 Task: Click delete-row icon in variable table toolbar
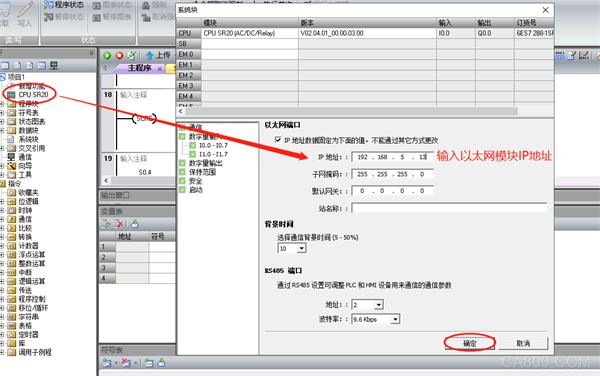pos(120,224)
